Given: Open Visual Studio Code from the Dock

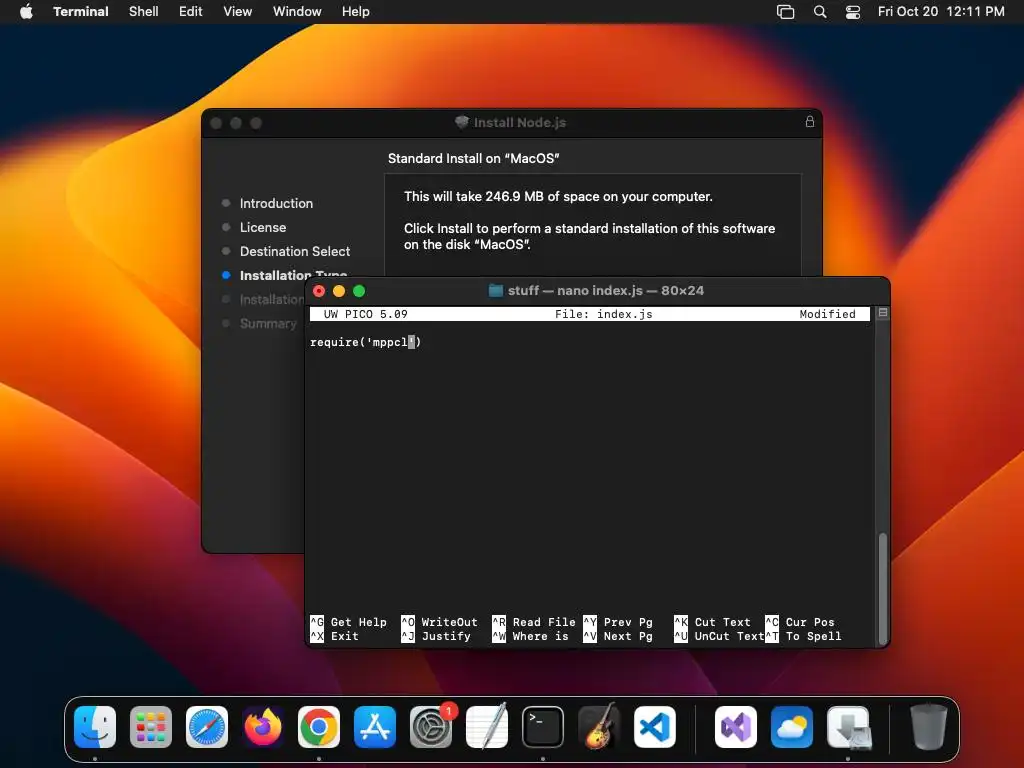Looking at the screenshot, I should tap(654, 727).
